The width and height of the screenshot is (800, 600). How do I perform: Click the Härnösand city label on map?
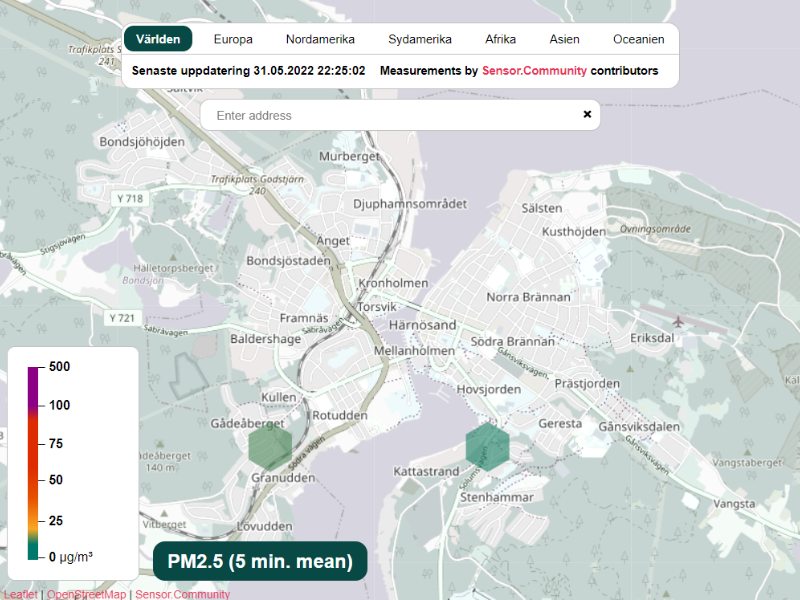(x=421, y=325)
